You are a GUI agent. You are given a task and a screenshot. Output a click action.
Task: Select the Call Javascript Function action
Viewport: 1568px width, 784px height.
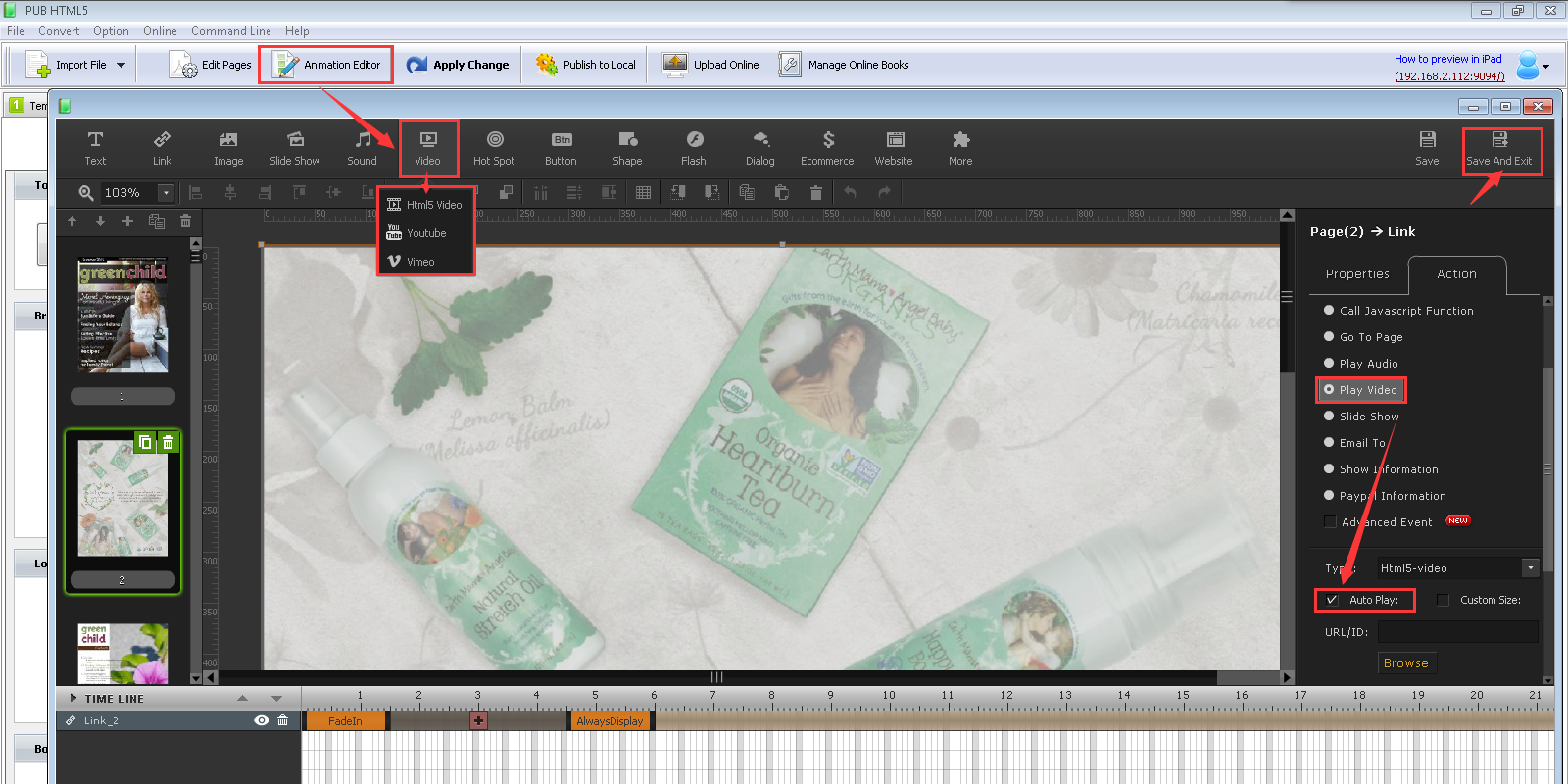[1398, 311]
